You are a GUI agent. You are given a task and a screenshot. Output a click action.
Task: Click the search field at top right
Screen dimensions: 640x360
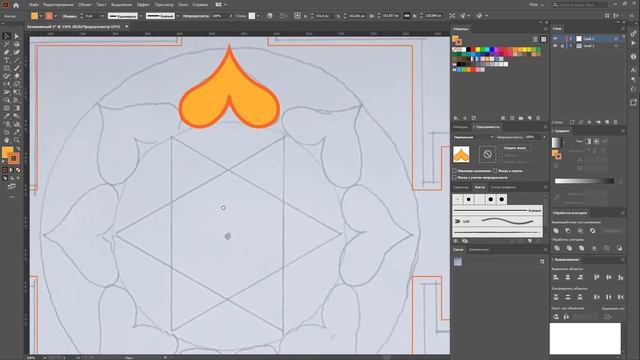point(579,5)
